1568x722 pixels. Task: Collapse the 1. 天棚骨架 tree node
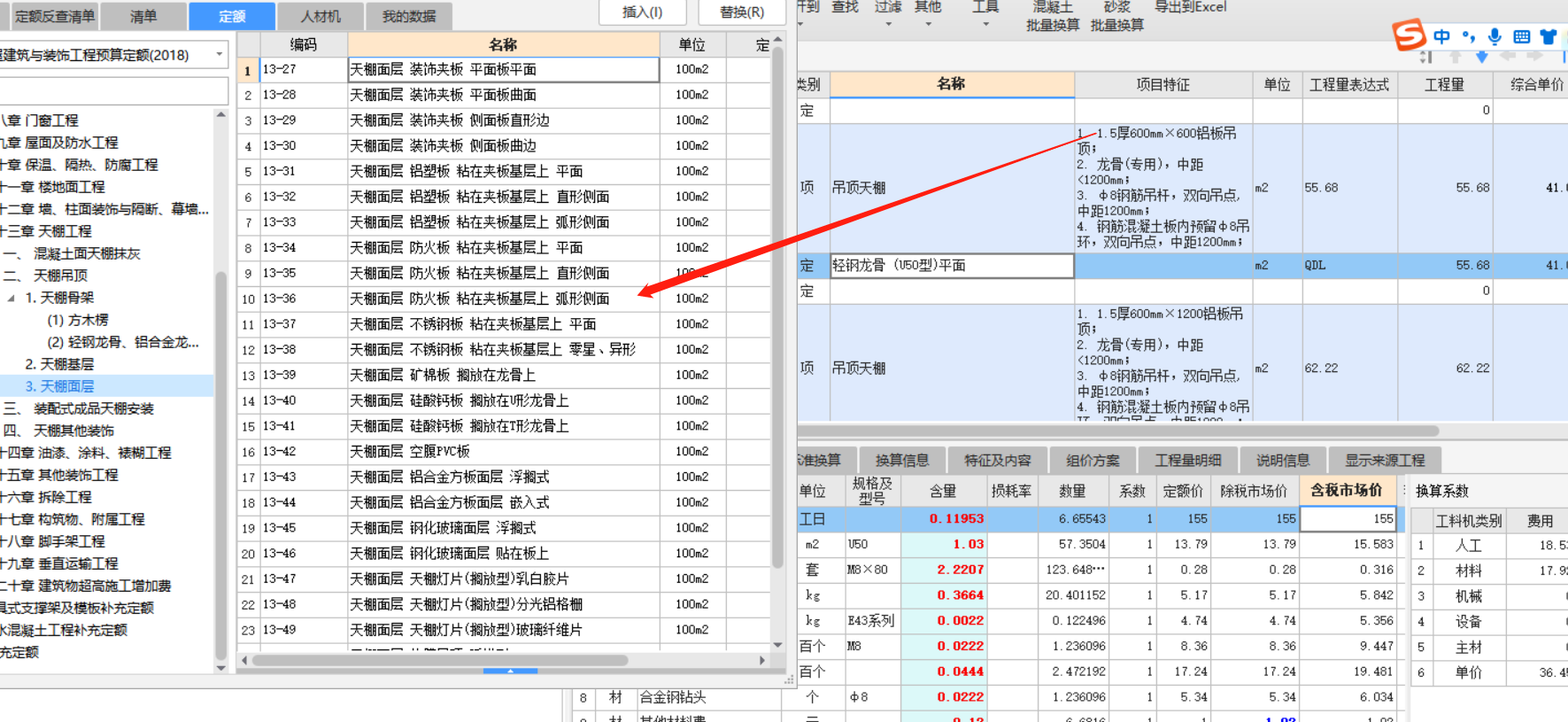click(11, 299)
